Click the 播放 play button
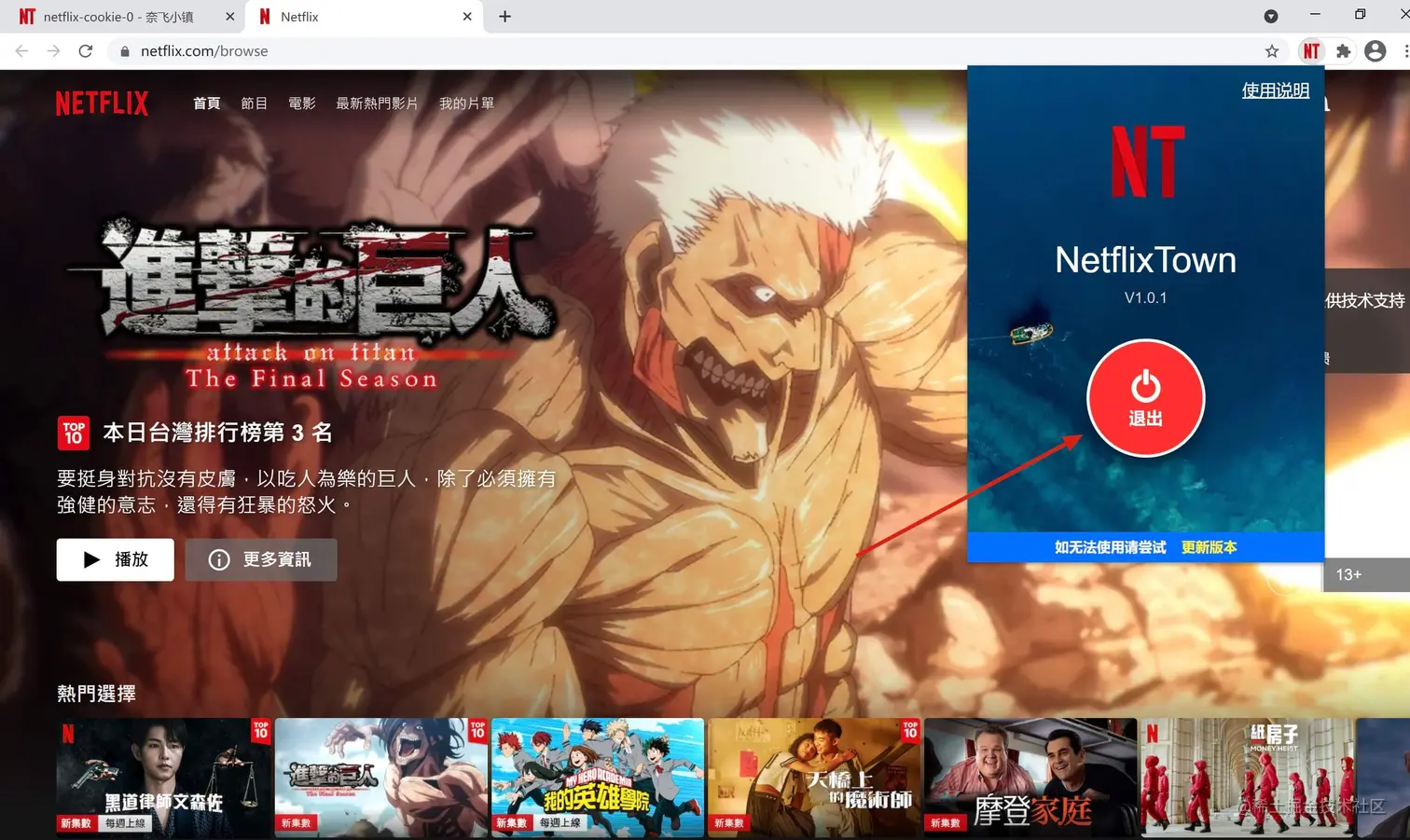 tap(115, 559)
